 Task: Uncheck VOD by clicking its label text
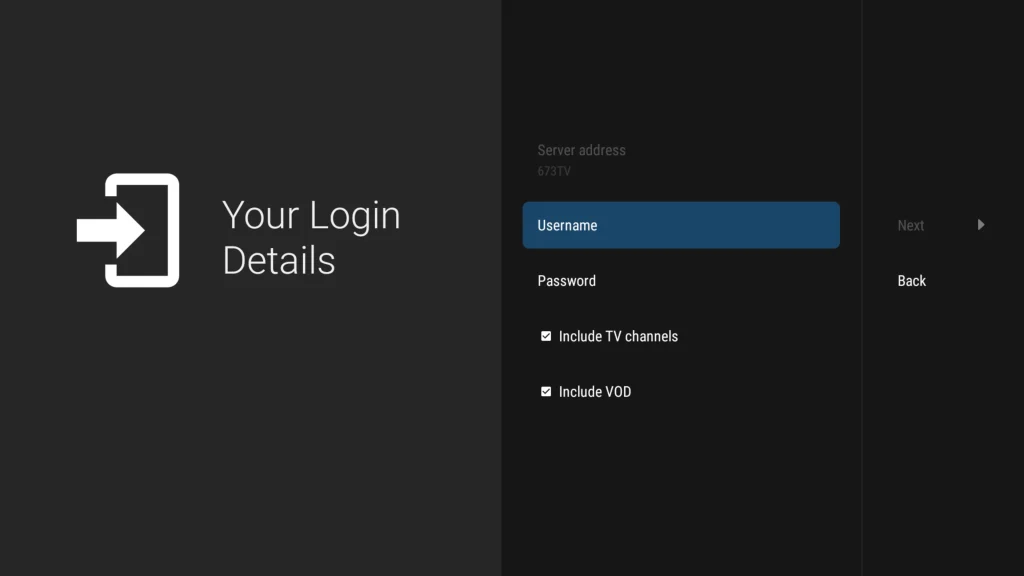(x=595, y=392)
